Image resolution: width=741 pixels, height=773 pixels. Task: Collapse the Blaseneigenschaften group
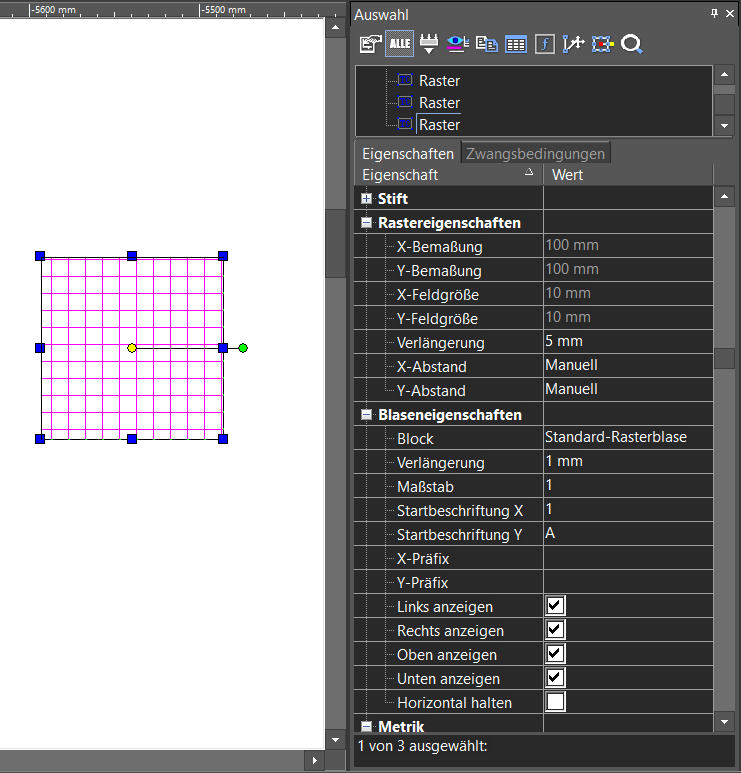pyautogui.click(x=366, y=415)
